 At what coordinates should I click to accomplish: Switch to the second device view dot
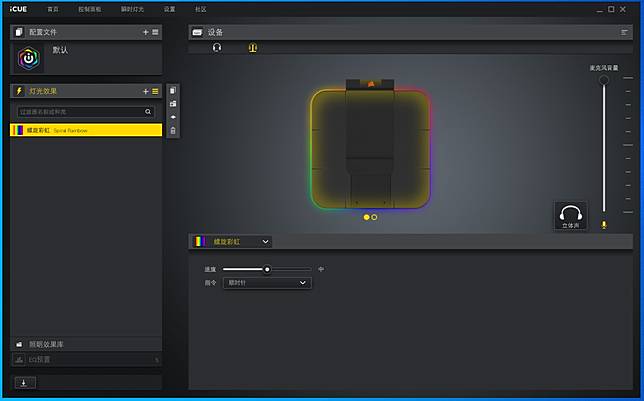(x=374, y=217)
